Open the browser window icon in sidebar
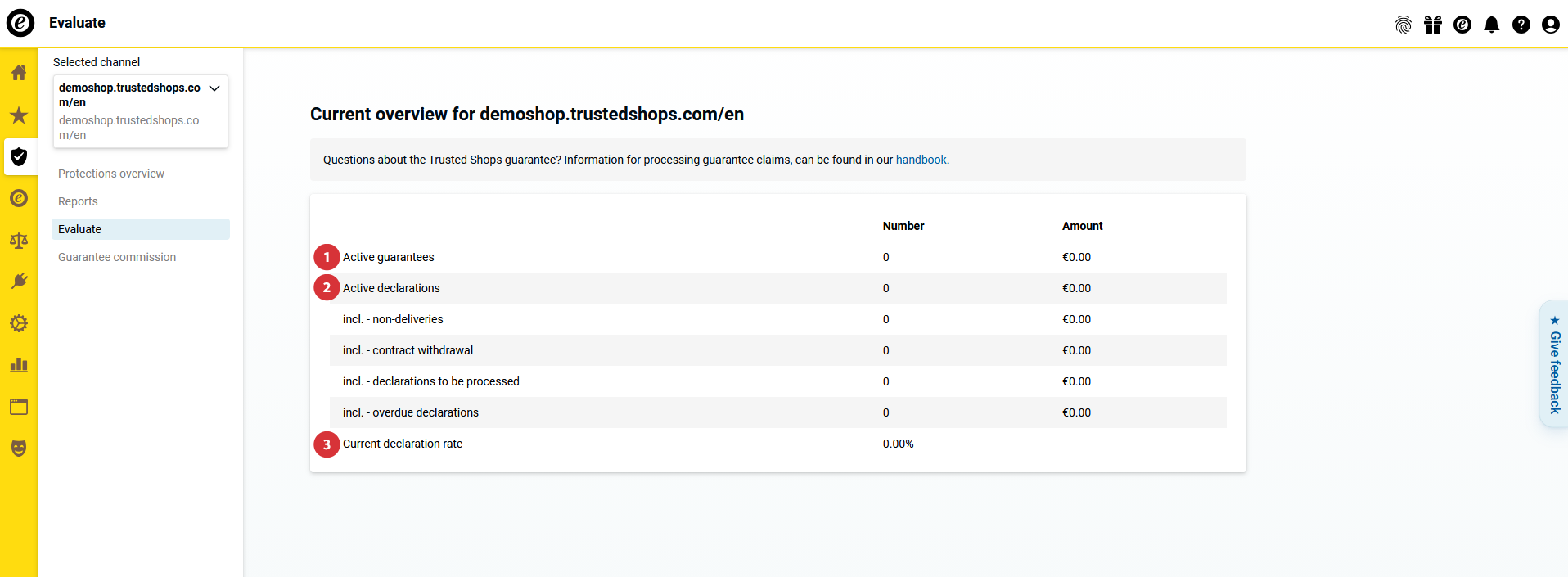The height and width of the screenshot is (577, 1568). click(x=19, y=407)
